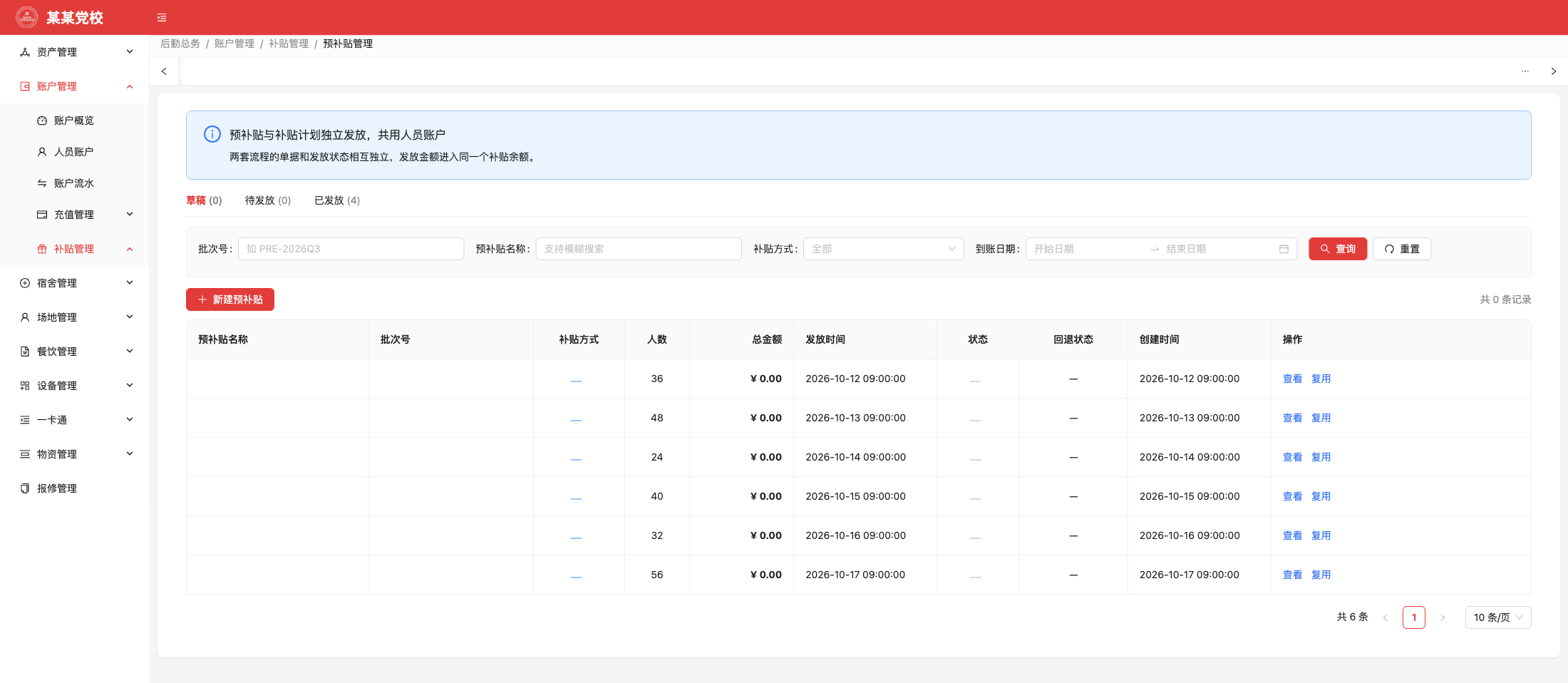The image size is (1568, 683).
Task: Open 账户概览 in the sidebar
Action: 74,120
